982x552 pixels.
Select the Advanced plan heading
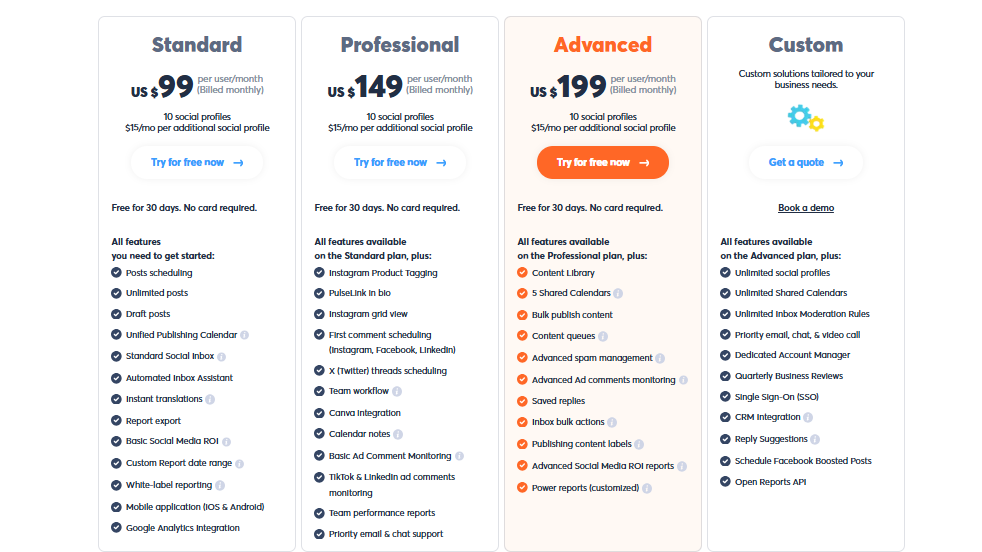point(603,45)
